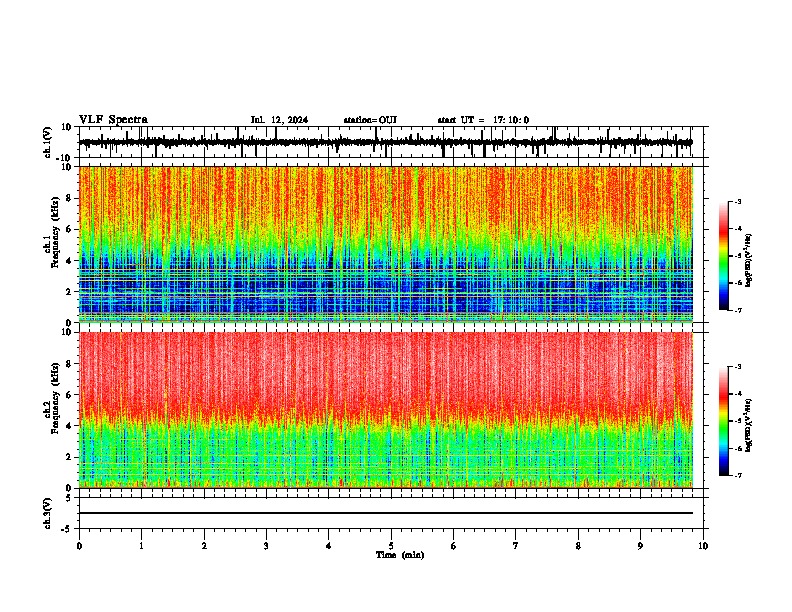Click the '3' tick on the time axis

click(x=266, y=546)
